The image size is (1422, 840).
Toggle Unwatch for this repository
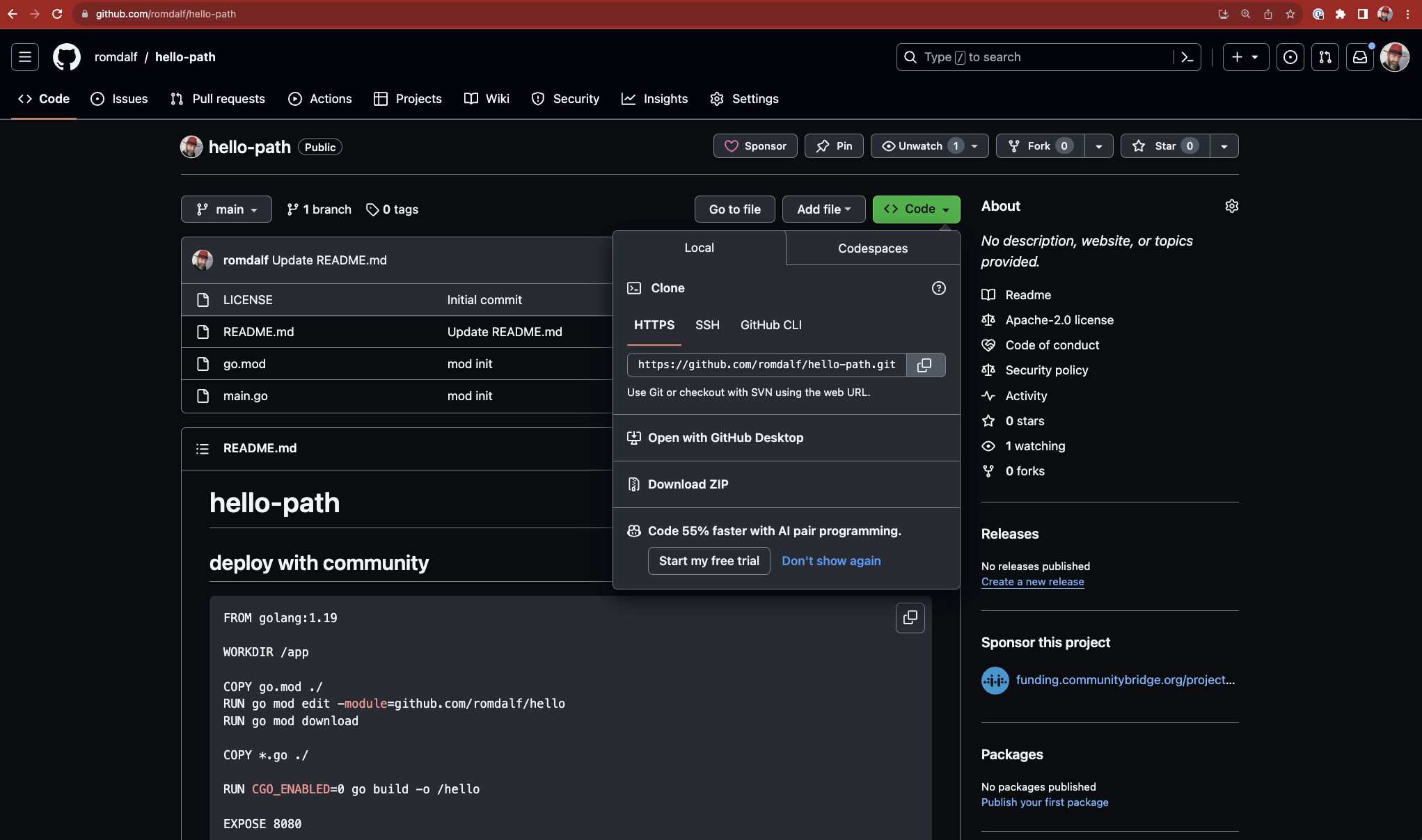pyautogui.click(x=919, y=146)
